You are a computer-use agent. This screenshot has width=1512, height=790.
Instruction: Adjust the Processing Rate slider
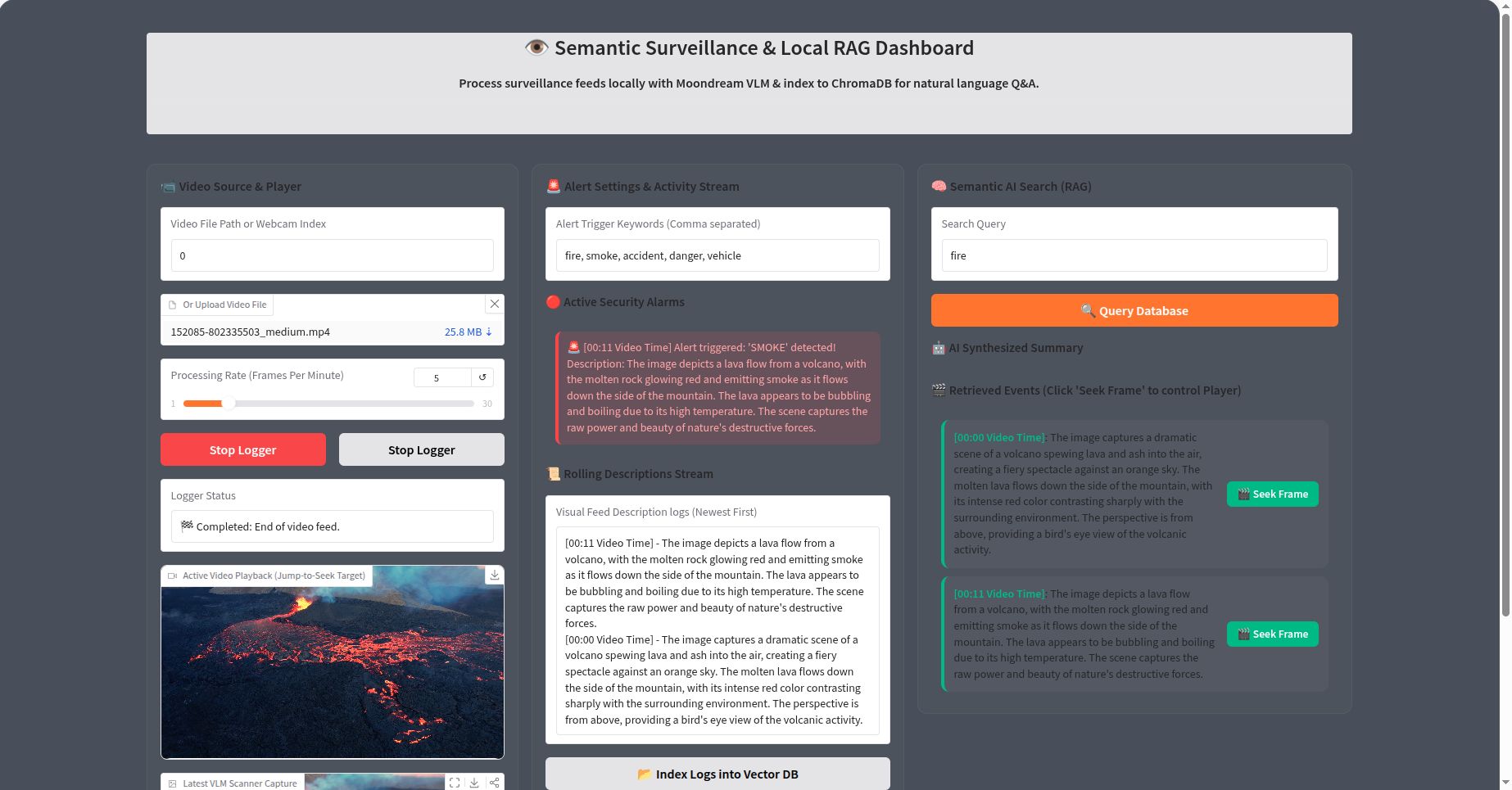pyautogui.click(x=328, y=403)
